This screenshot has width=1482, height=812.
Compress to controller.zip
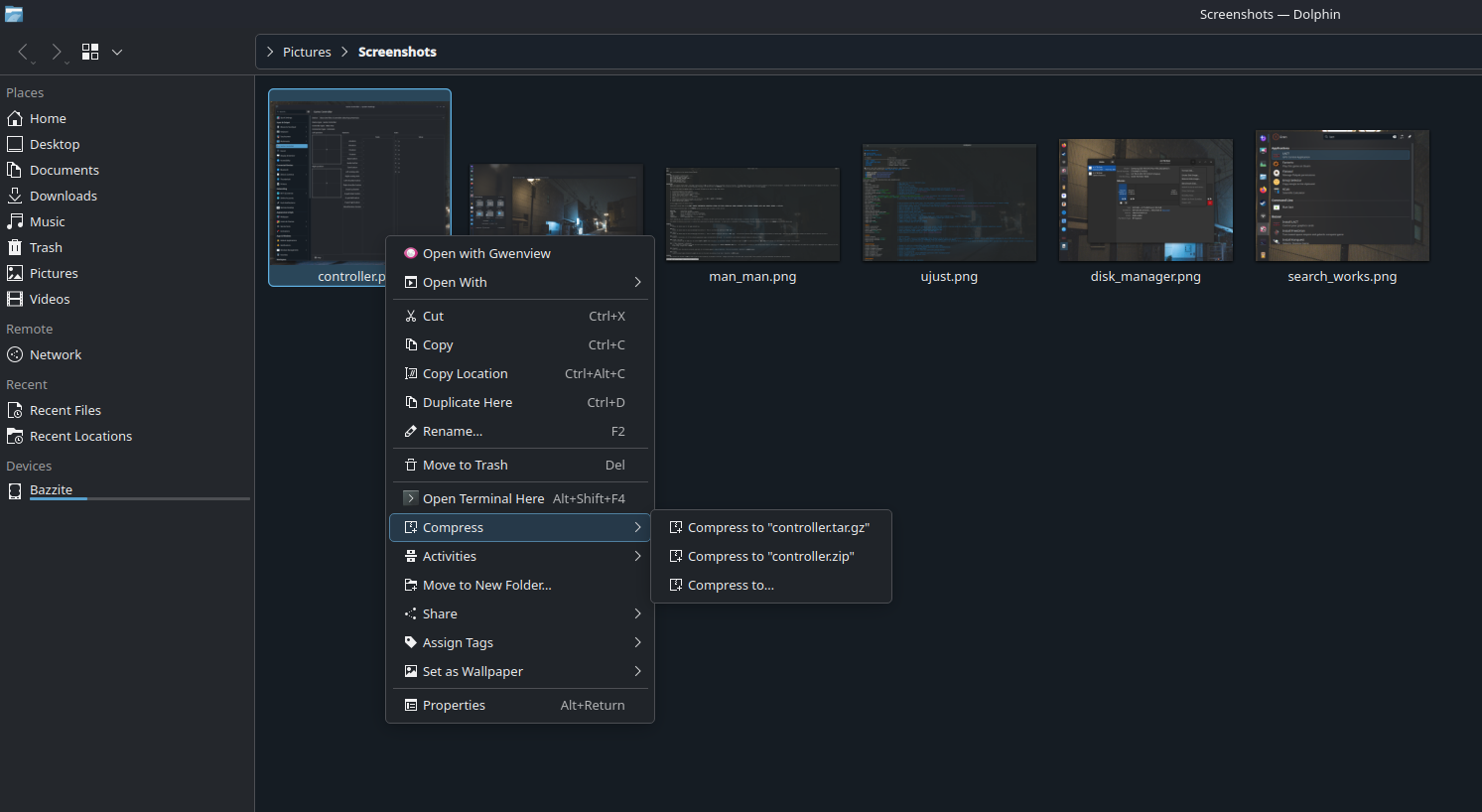click(770, 556)
